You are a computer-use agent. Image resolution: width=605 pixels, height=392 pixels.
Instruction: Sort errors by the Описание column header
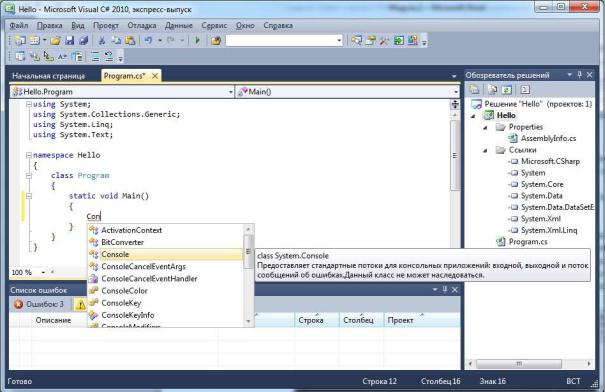(53, 320)
